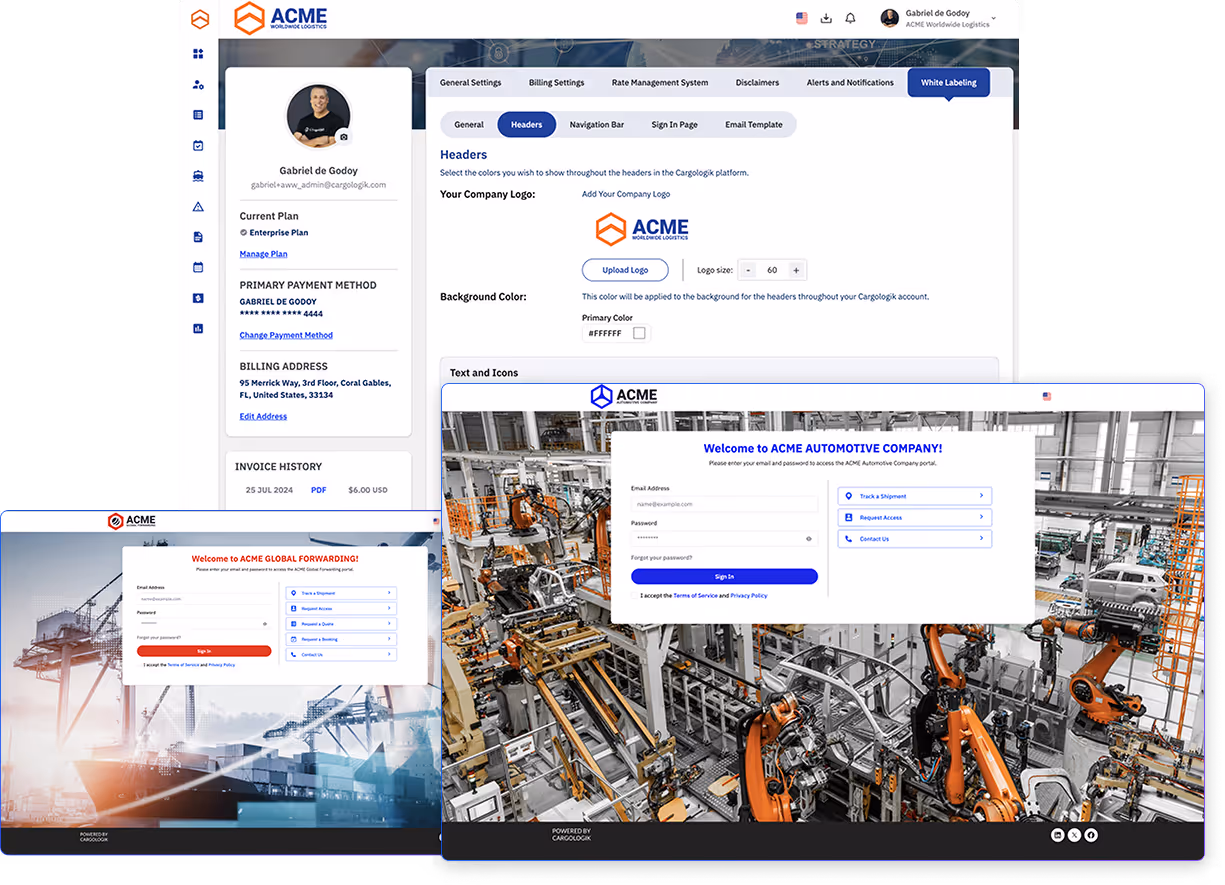Viewport: 1225px width, 885px height.
Task: Check the terms acceptance box in Automotive portal
Action: coord(635,595)
